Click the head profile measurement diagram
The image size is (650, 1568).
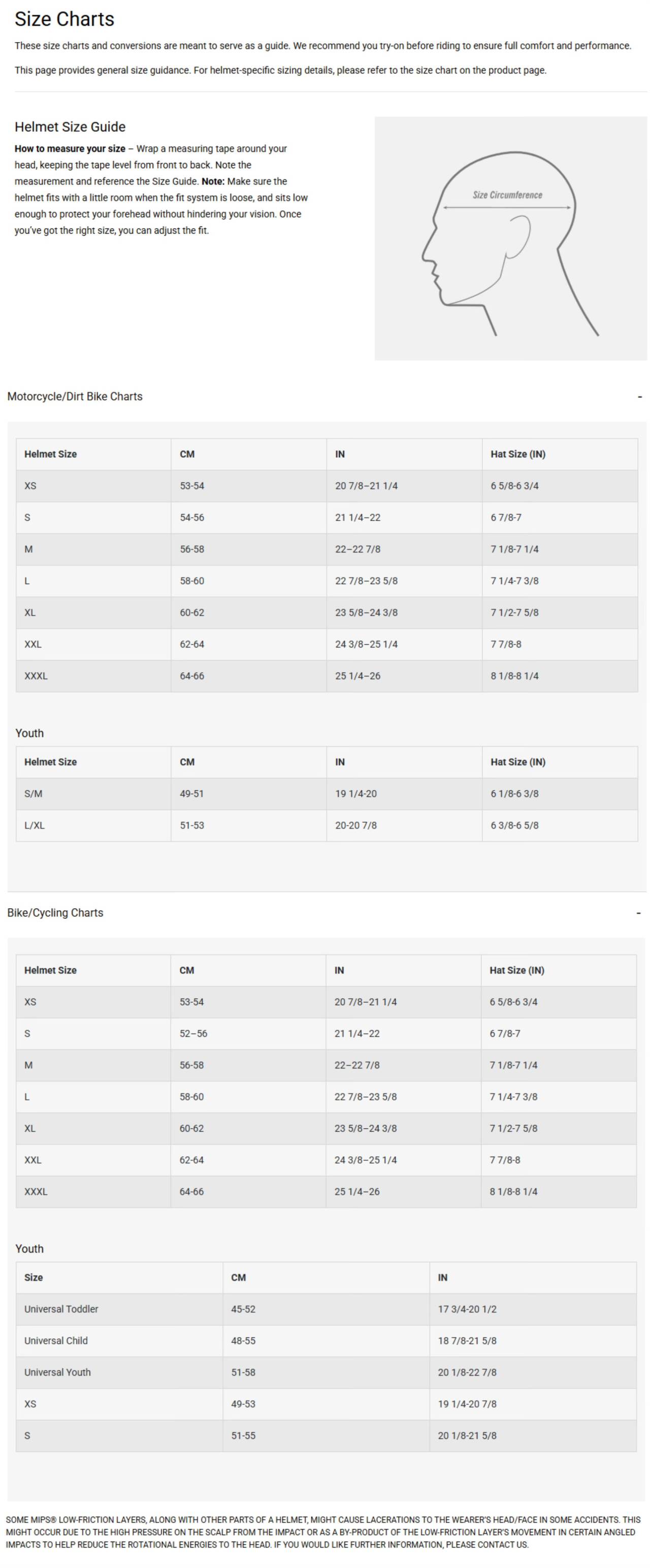510,239
